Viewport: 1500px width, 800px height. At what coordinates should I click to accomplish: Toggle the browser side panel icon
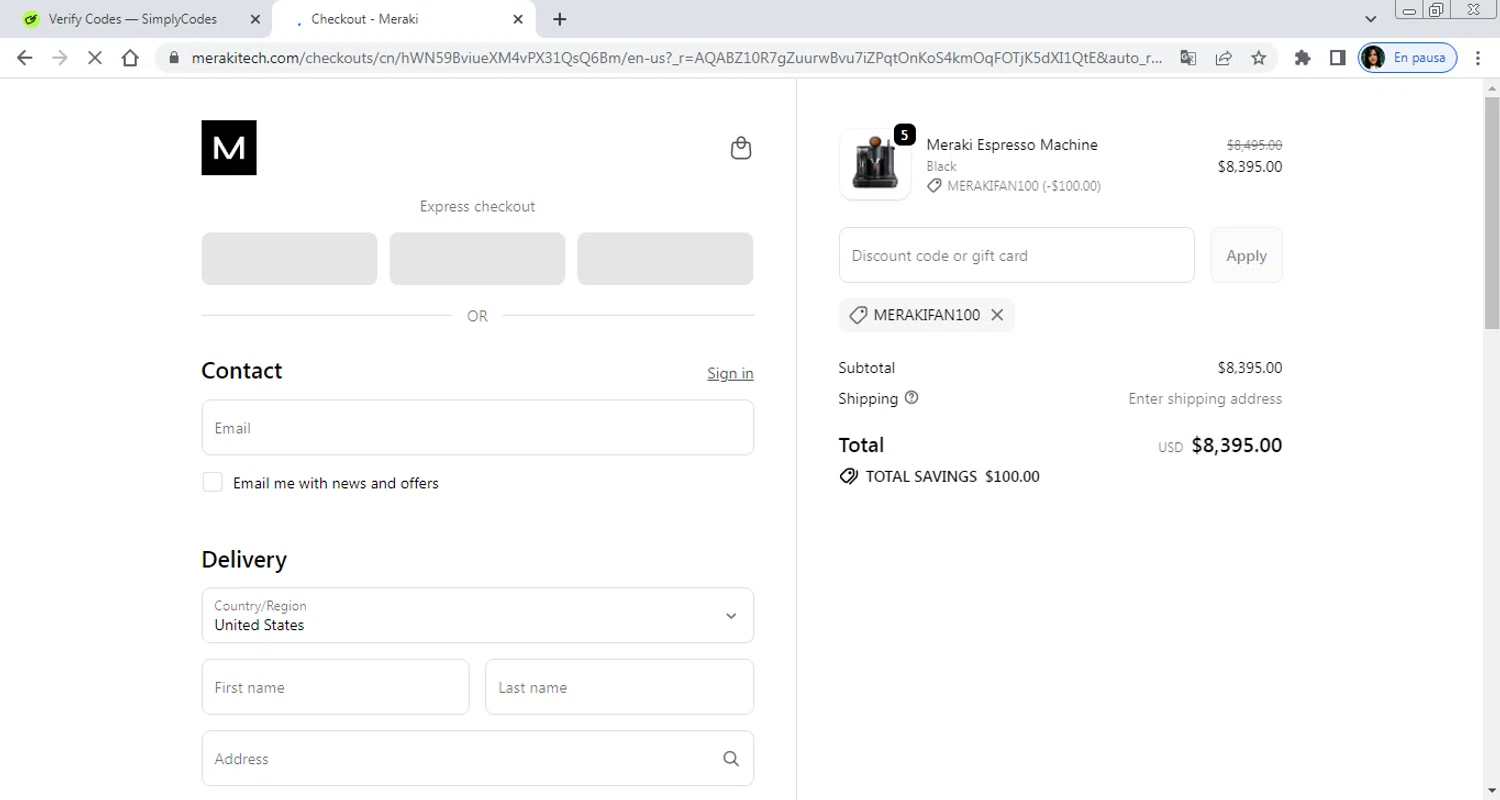1337,58
